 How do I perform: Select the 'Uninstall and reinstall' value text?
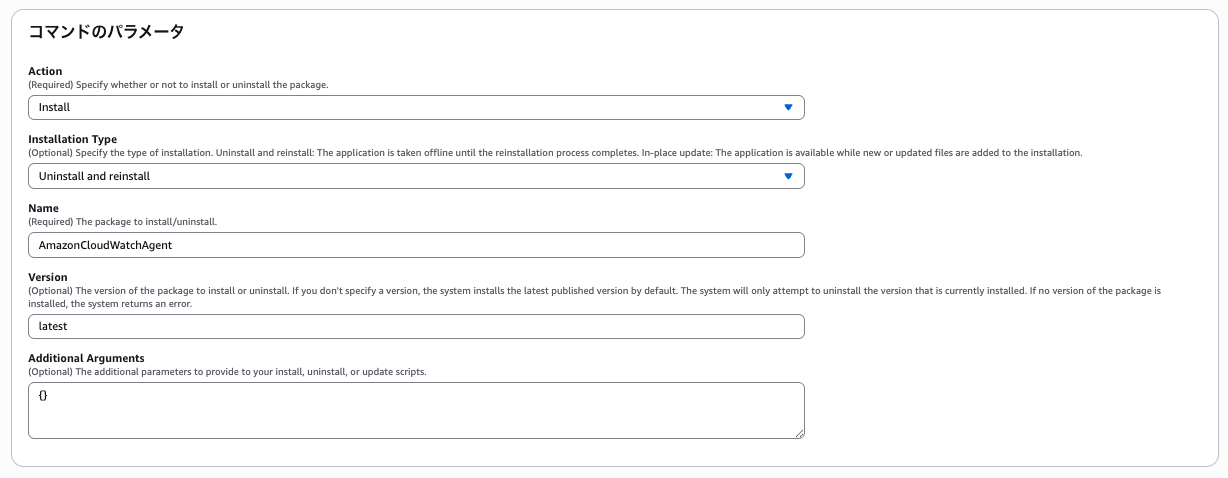click(x=94, y=176)
